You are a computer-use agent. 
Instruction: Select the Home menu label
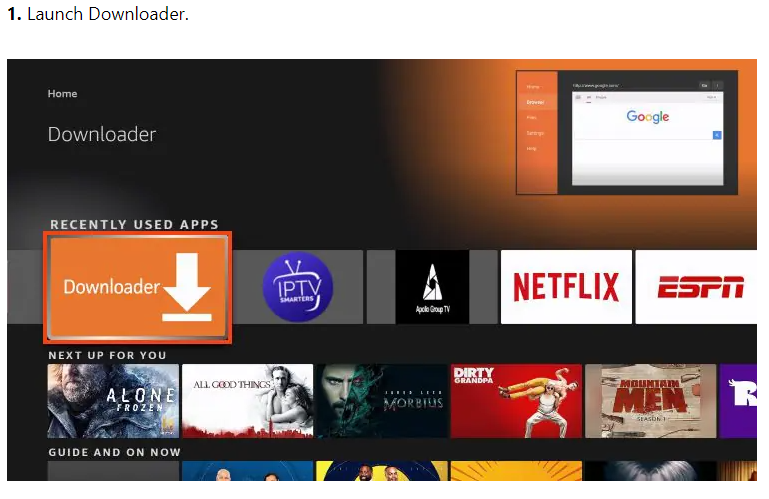point(62,94)
